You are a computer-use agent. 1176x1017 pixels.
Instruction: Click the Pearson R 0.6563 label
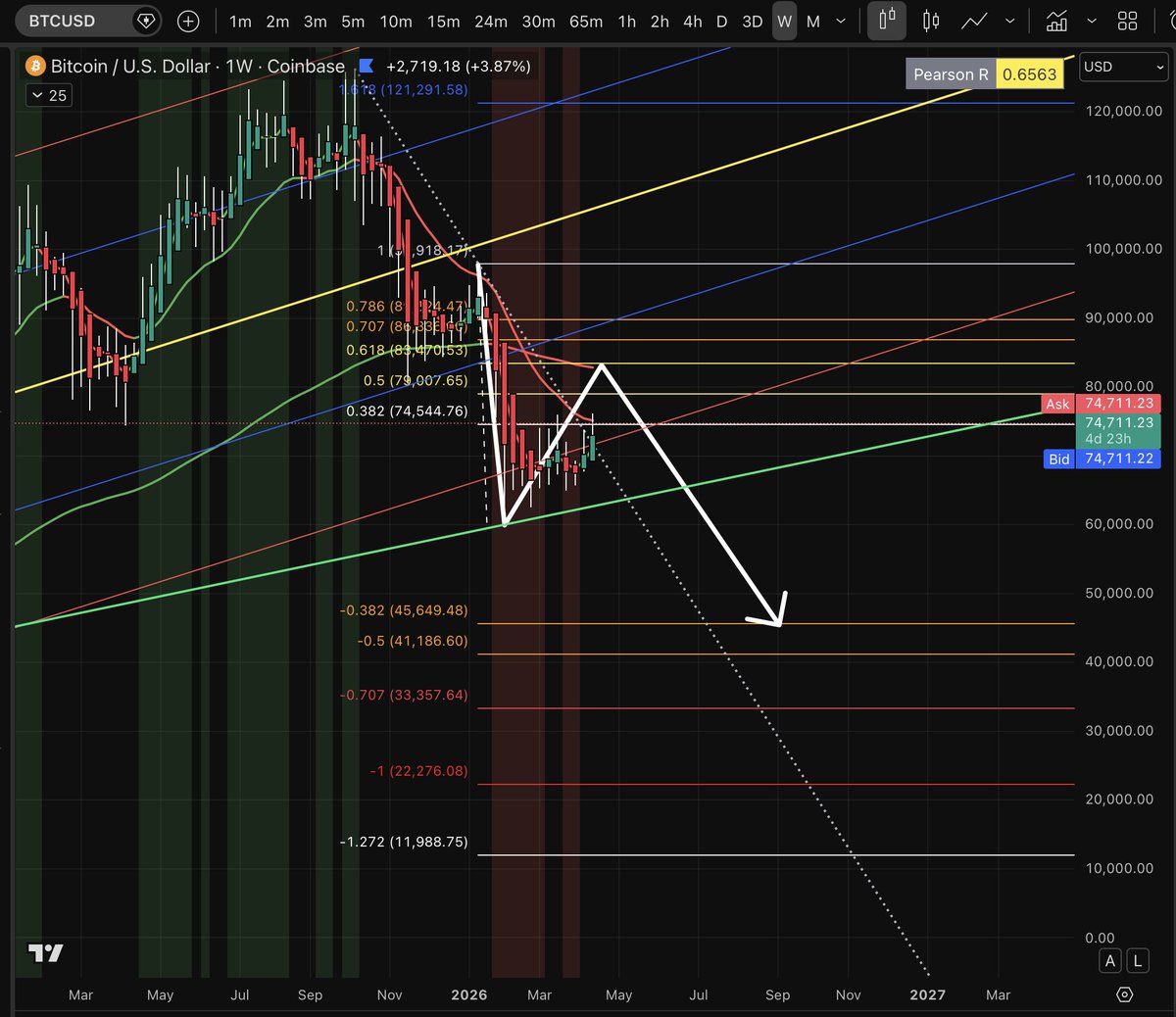(x=984, y=74)
